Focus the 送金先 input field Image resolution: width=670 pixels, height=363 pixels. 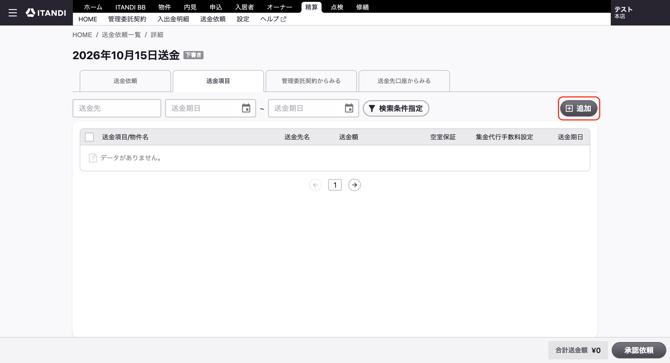pos(117,108)
